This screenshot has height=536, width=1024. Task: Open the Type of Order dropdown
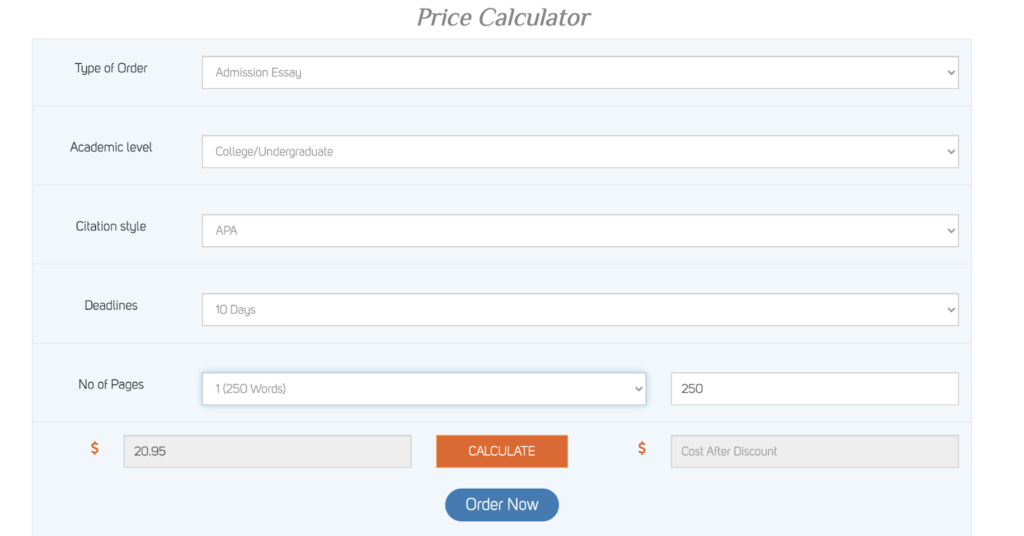(x=580, y=72)
